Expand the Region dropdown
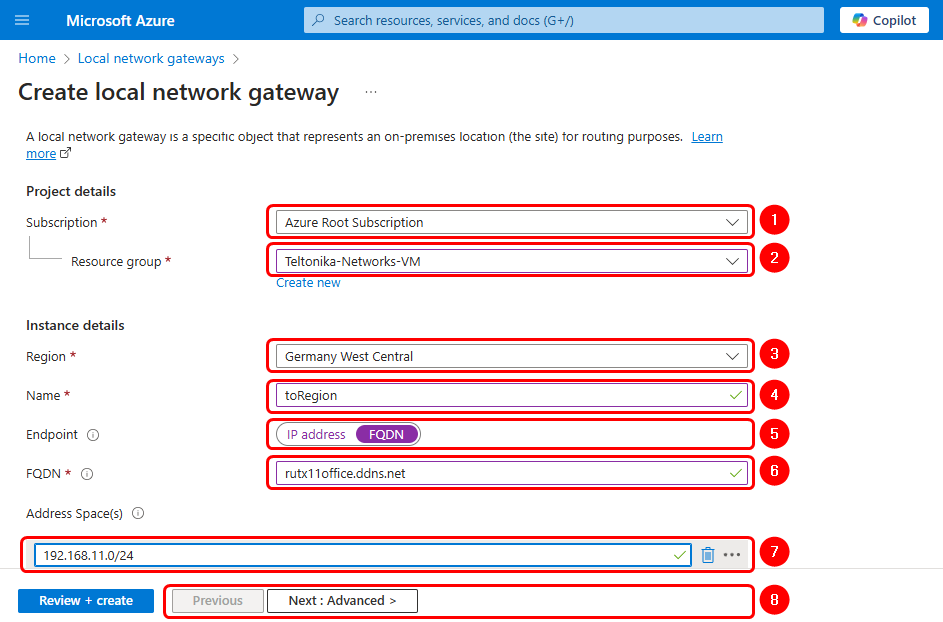The width and height of the screenshot is (943, 622). 511,356
